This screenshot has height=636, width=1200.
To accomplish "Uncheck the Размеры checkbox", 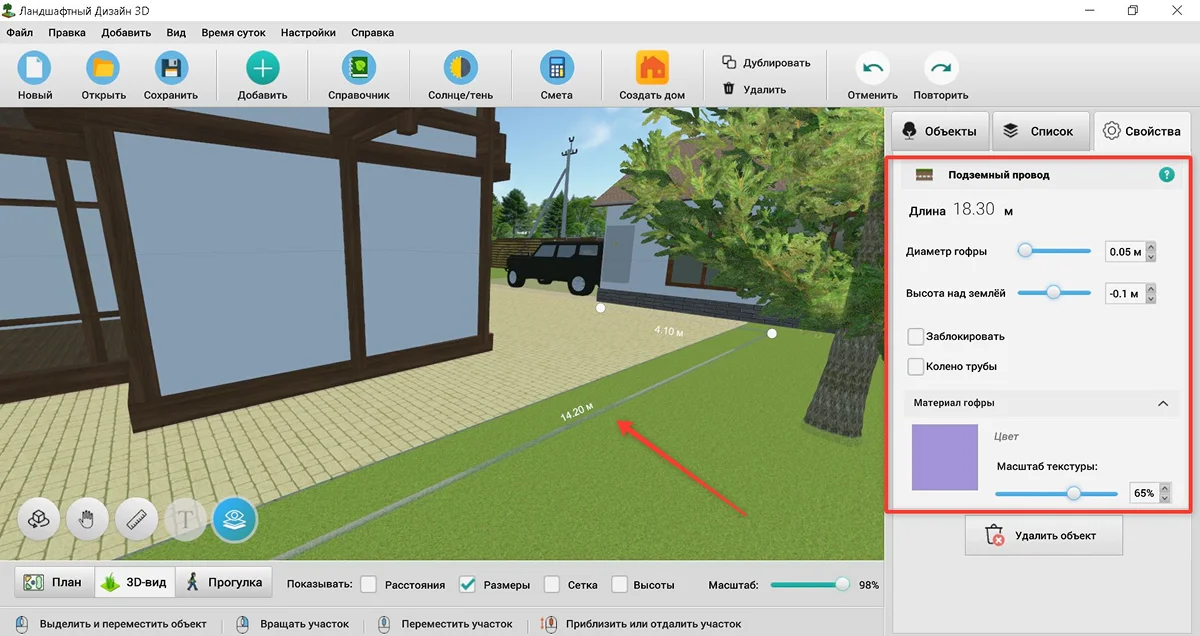I will [467, 584].
